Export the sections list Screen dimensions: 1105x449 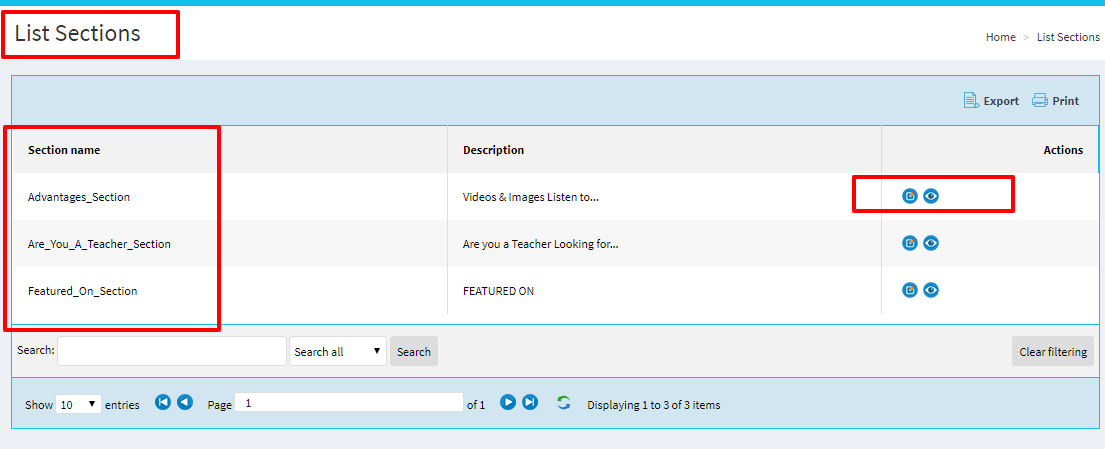(x=991, y=101)
